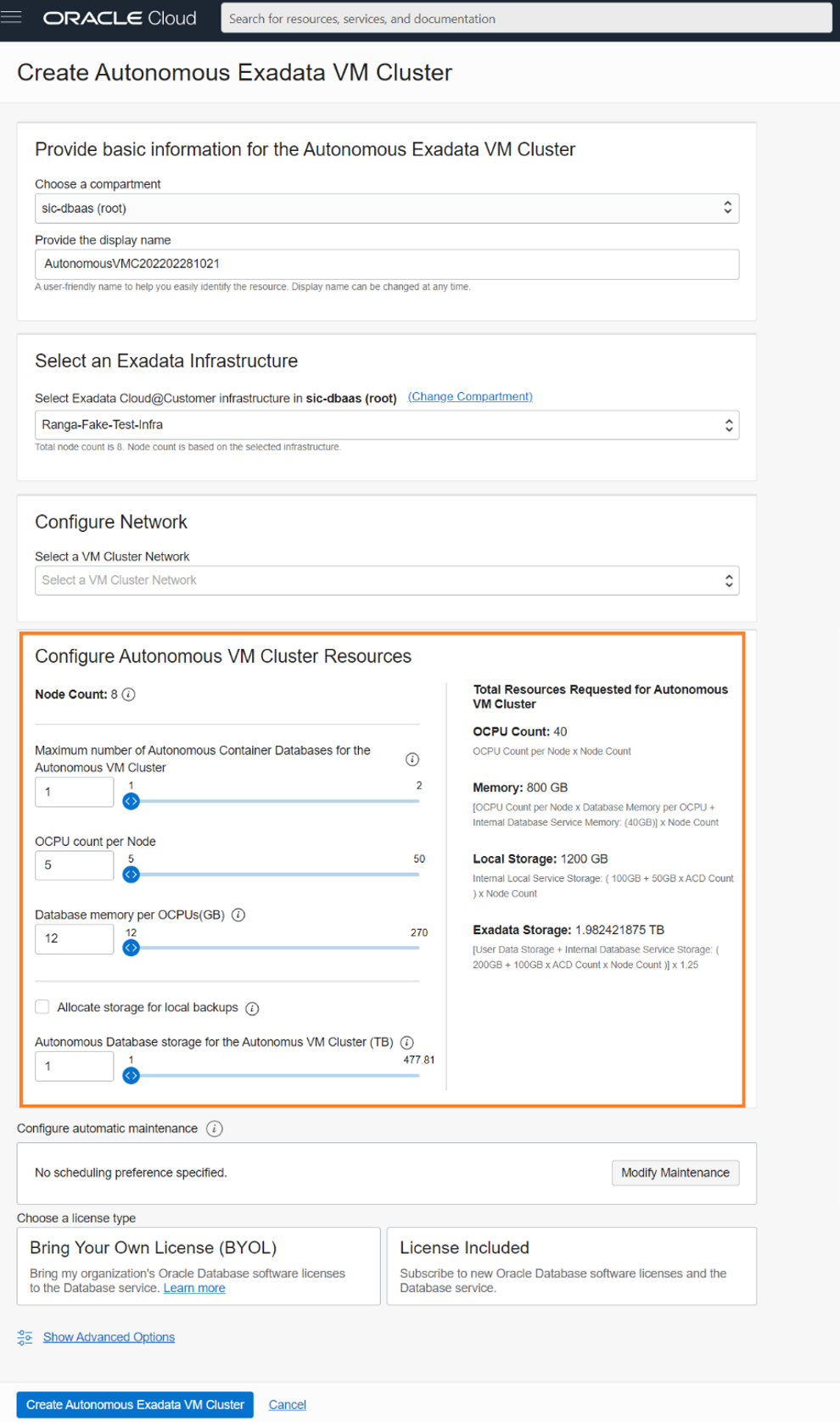
Task: Click the OCPU count per Node slider handle
Action: point(131,875)
